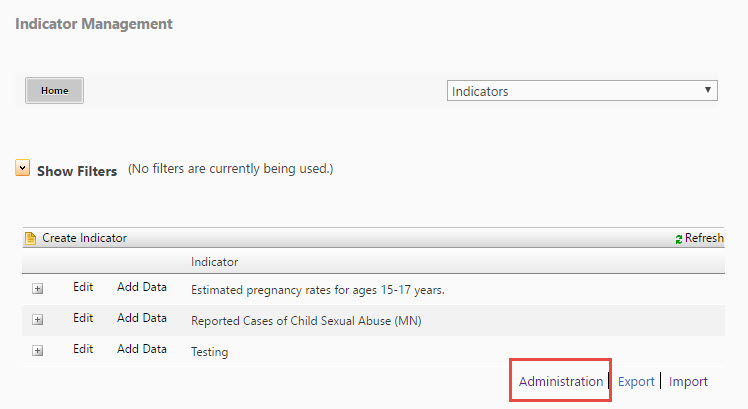Add Data to the Testing indicator
748x409 pixels.
(x=142, y=349)
